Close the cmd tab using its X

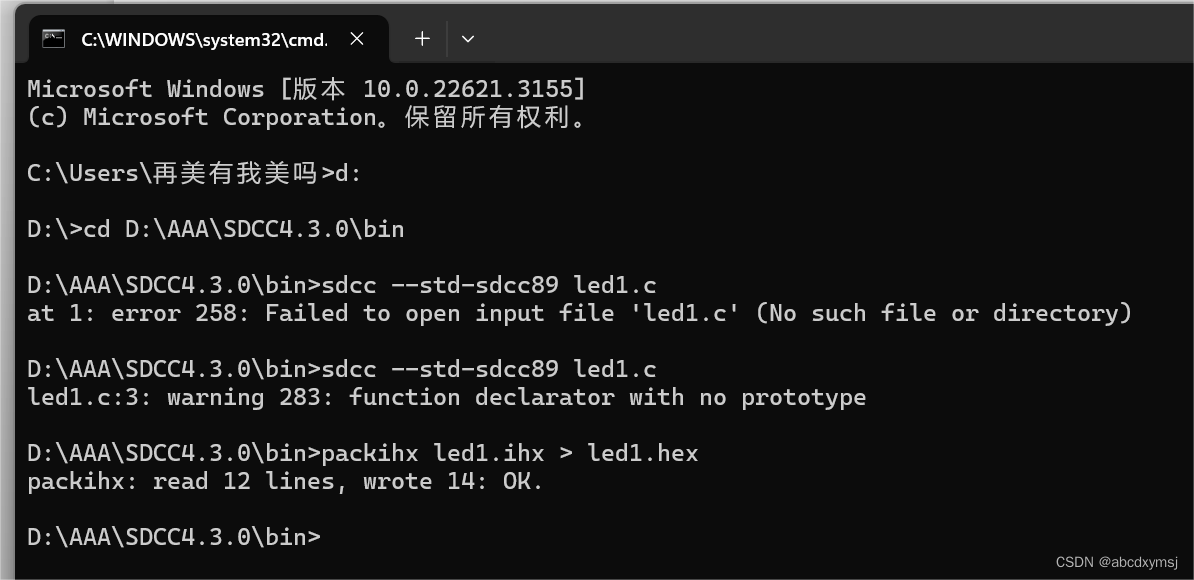[x=357, y=39]
